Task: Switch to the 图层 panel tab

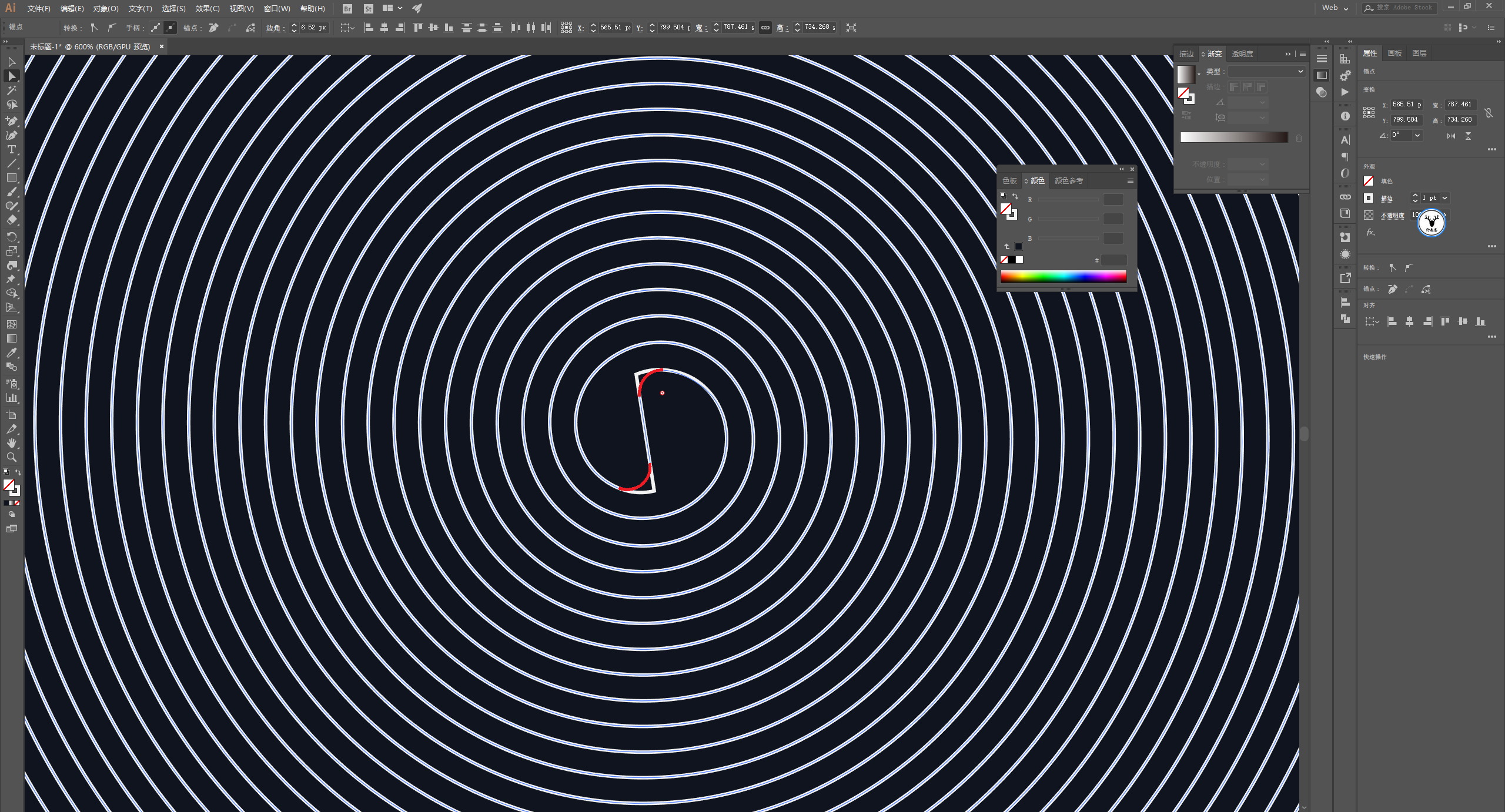Action: pyautogui.click(x=1419, y=53)
